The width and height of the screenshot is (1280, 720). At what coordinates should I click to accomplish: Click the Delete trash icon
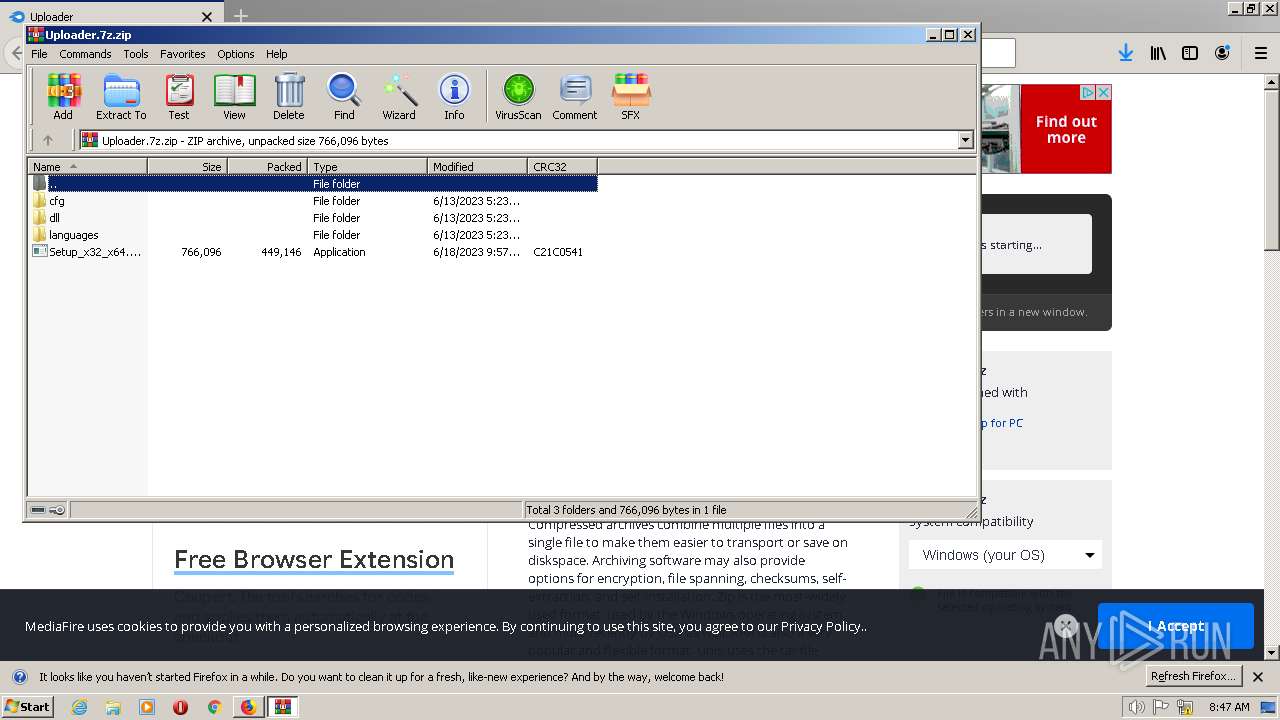288,97
